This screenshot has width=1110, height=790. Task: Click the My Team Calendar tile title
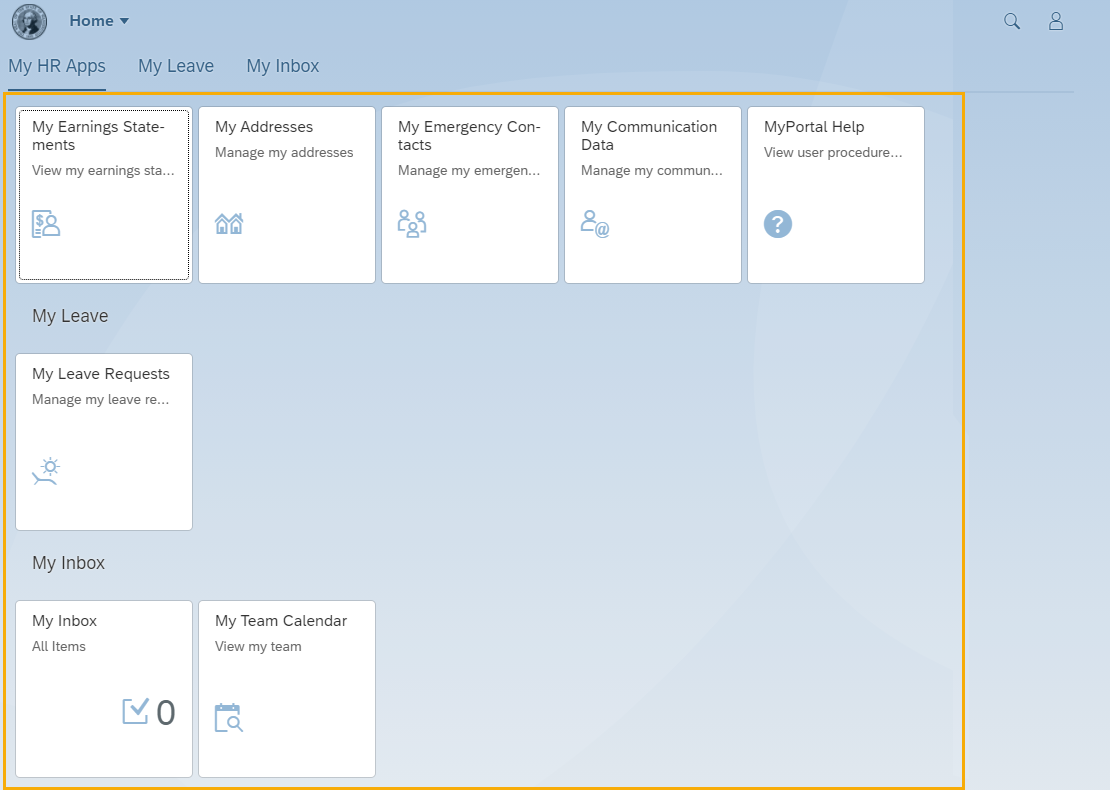coord(281,621)
